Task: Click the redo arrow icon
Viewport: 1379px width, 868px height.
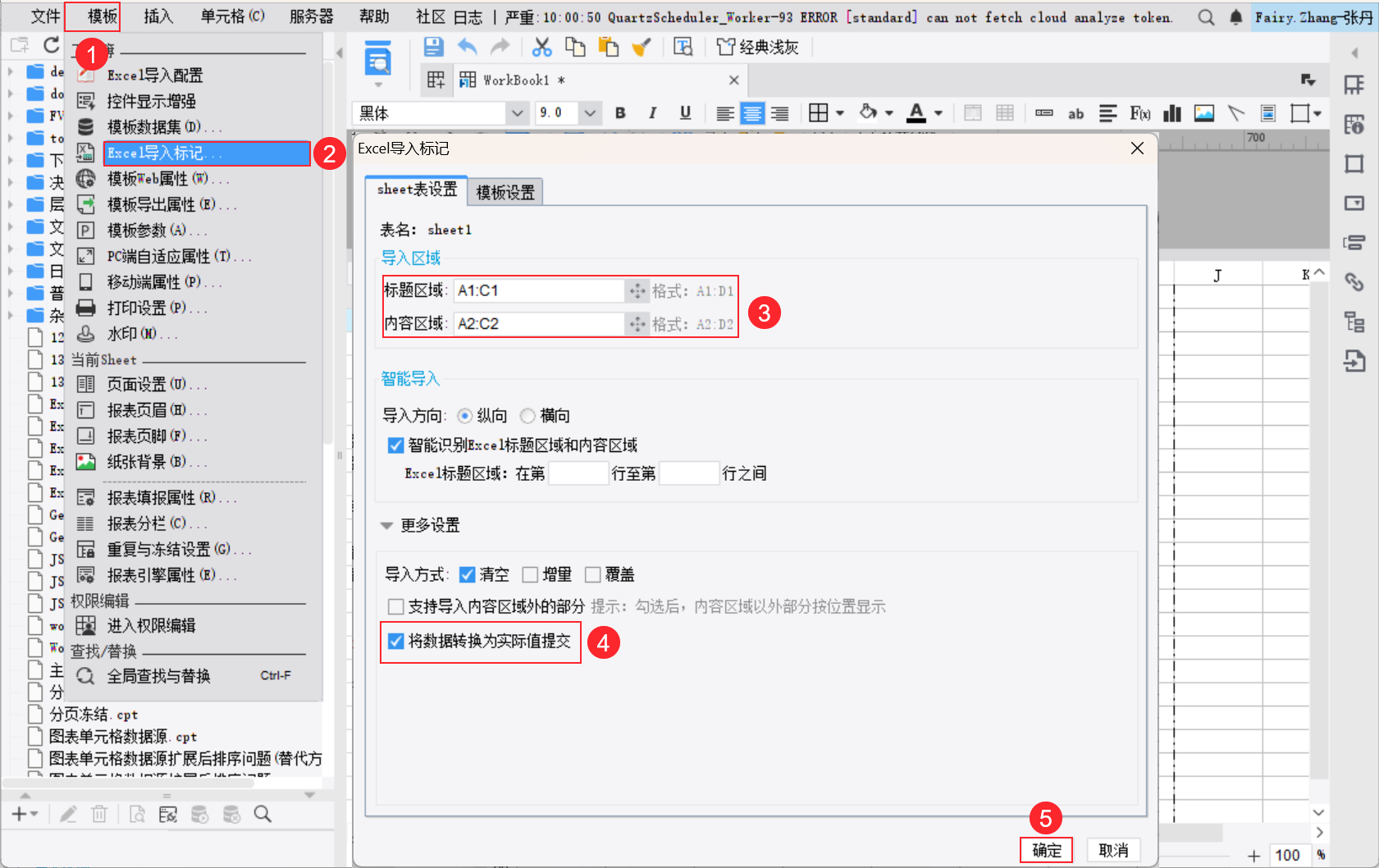Action: pyautogui.click(x=500, y=47)
